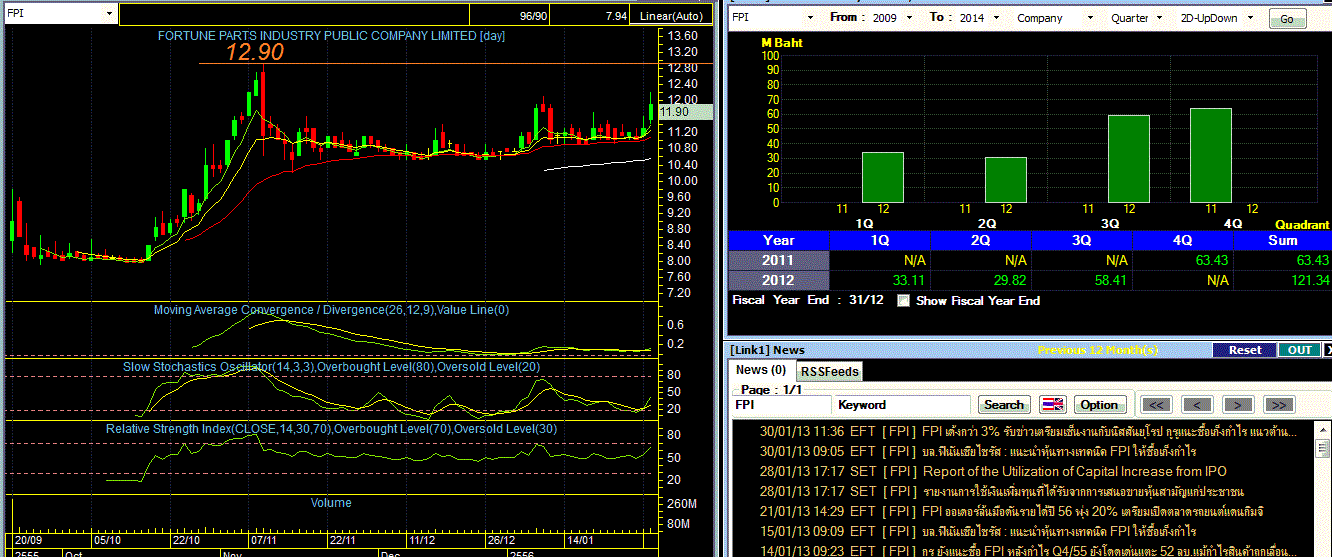Click the 96/90 value in the chart header

pyautogui.click(x=533, y=16)
